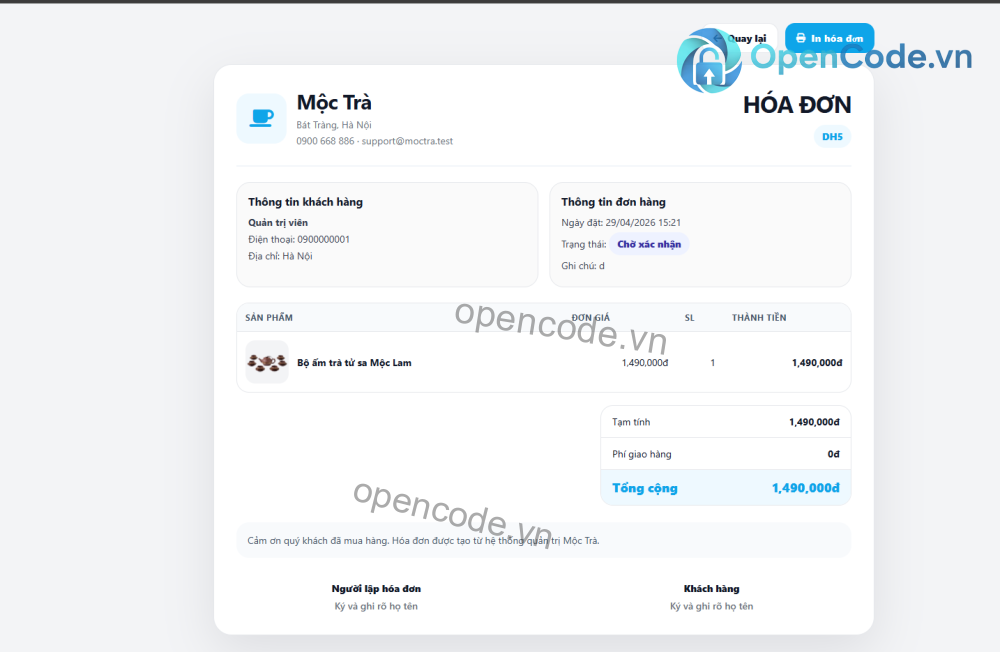Open the invoice print dialog via In hóa đơn
Image resolution: width=1000 pixels, height=652 pixels.
point(829,37)
